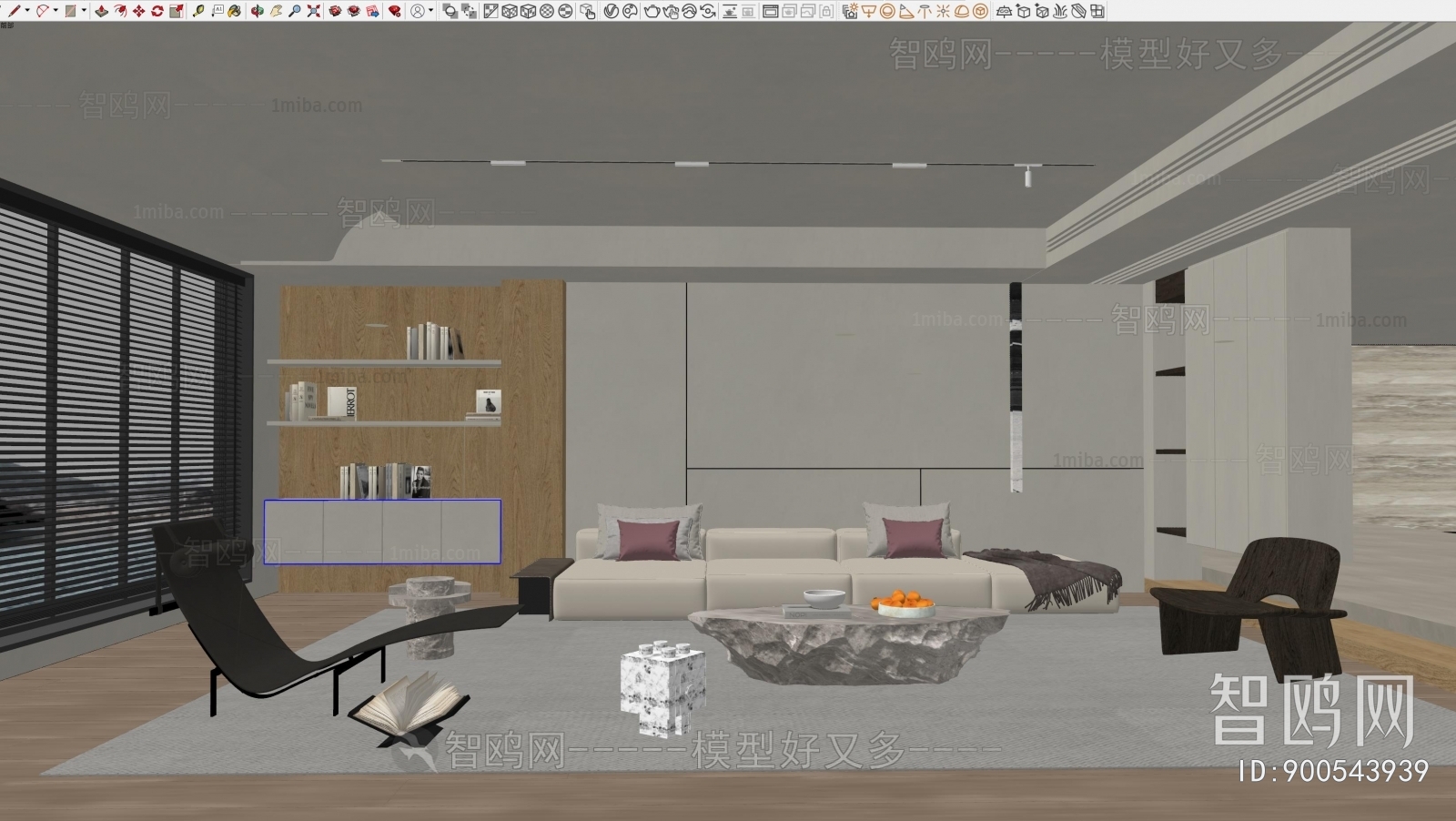Viewport: 1456px width, 821px height.
Task: Add V-Ray fur to selection
Action: coord(1060,11)
